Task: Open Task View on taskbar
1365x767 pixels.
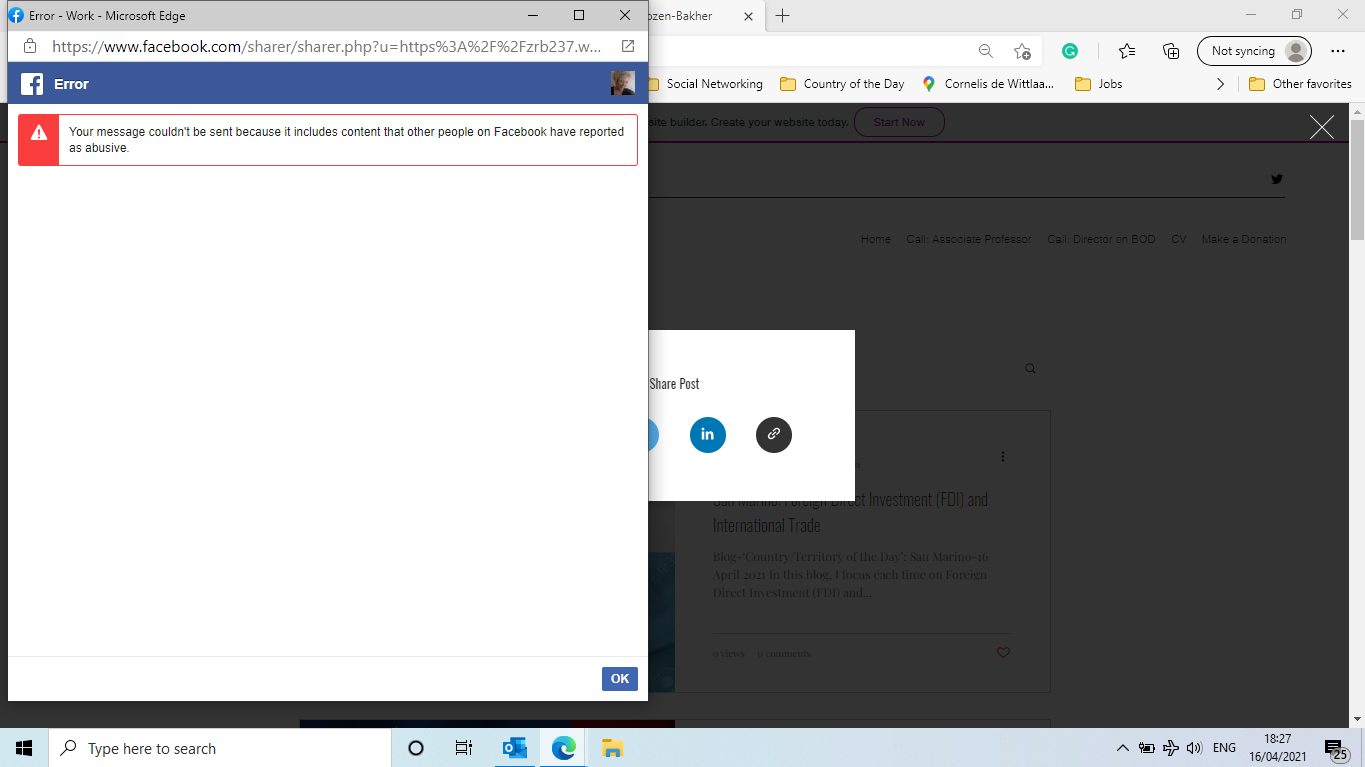Action: [x=464, y=748]
